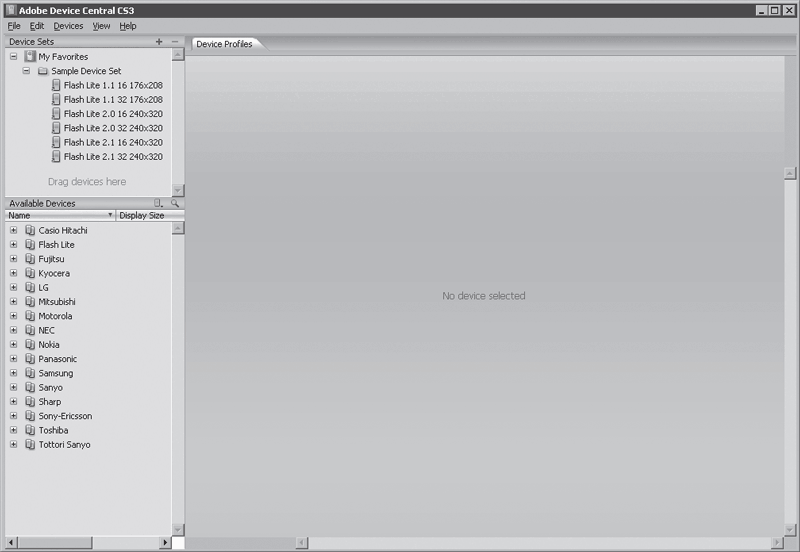
Task: Click the Sharp device group icon
Action: [30, 402]
